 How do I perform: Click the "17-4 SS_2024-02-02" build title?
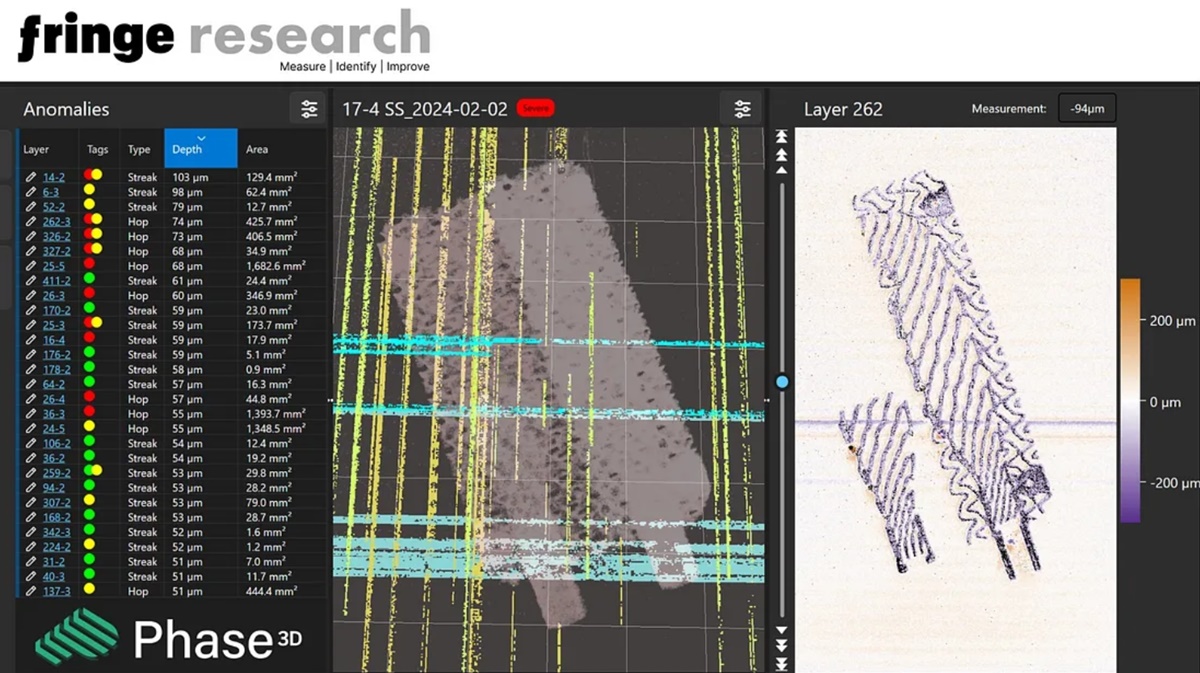[425, 109]
